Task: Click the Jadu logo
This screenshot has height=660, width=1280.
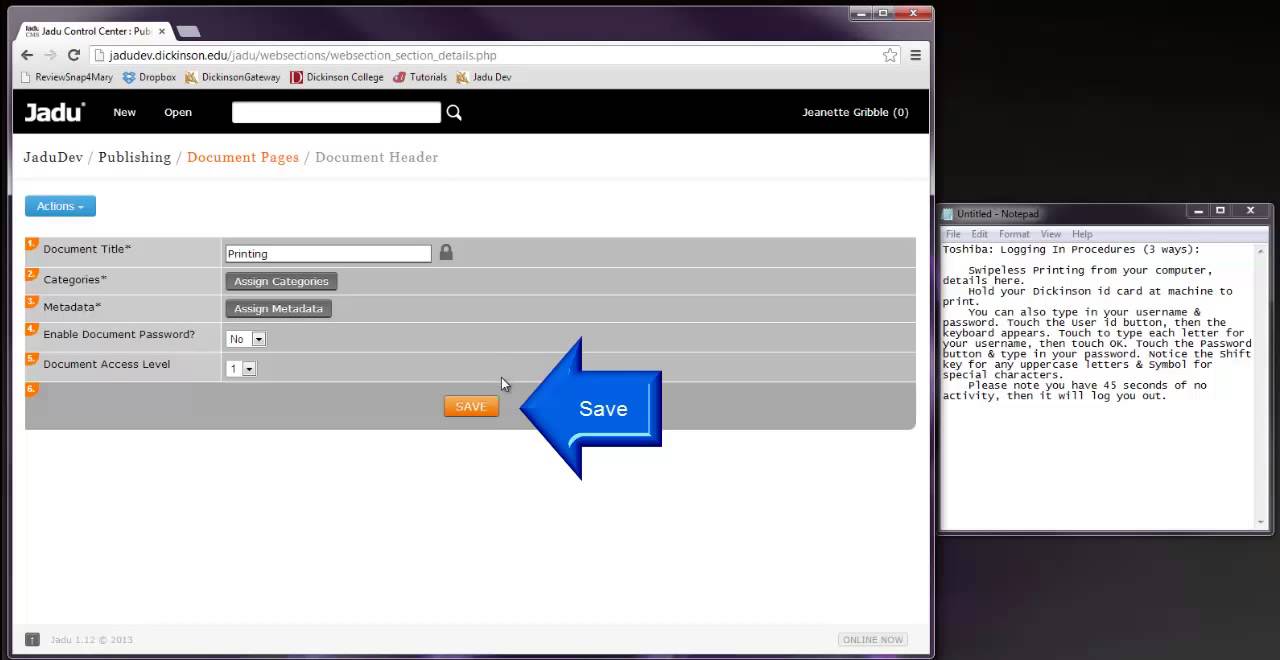Action: (54, 112)
